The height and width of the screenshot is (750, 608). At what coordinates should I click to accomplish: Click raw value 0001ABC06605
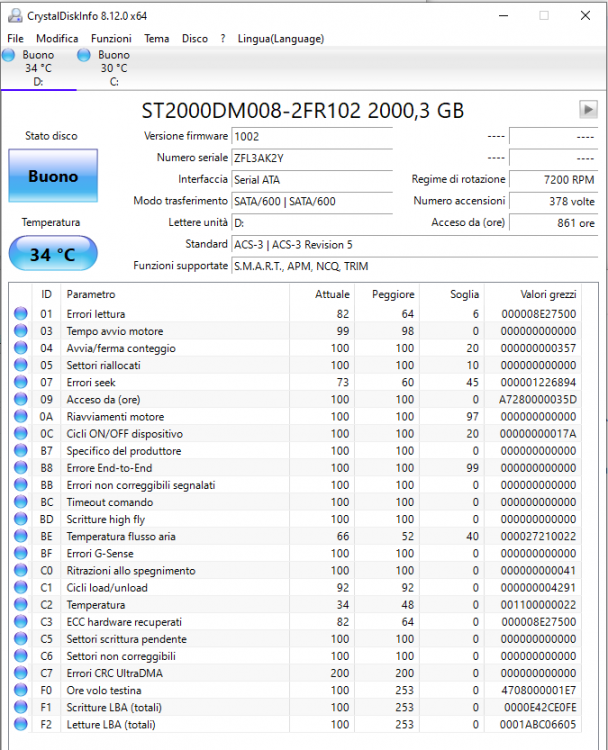pos(538,724)
